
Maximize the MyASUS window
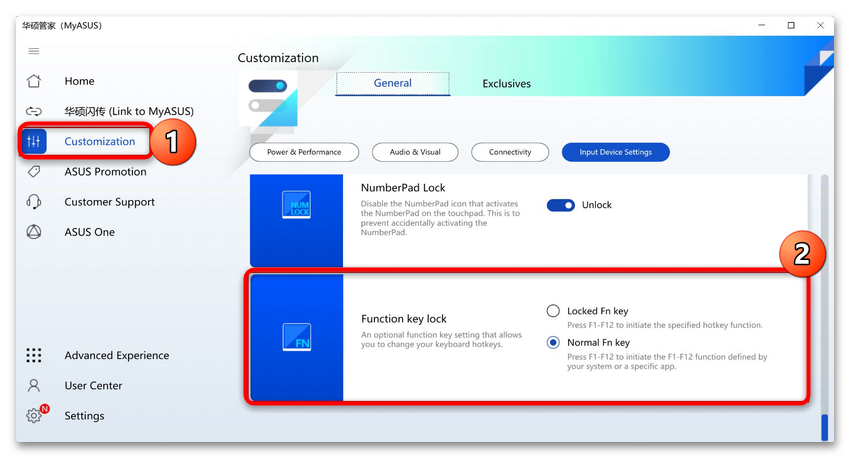791,25
